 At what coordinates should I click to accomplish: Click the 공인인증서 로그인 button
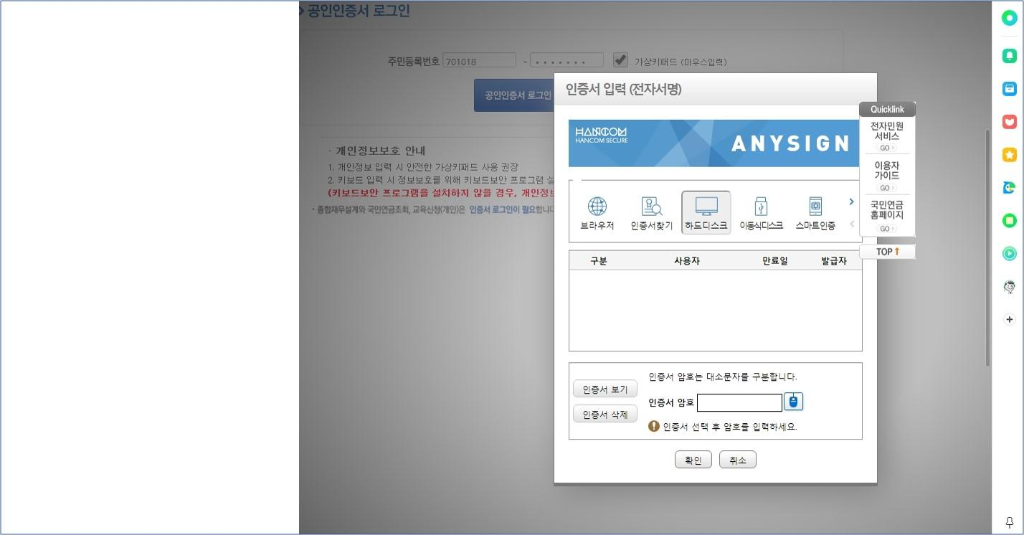515,95
